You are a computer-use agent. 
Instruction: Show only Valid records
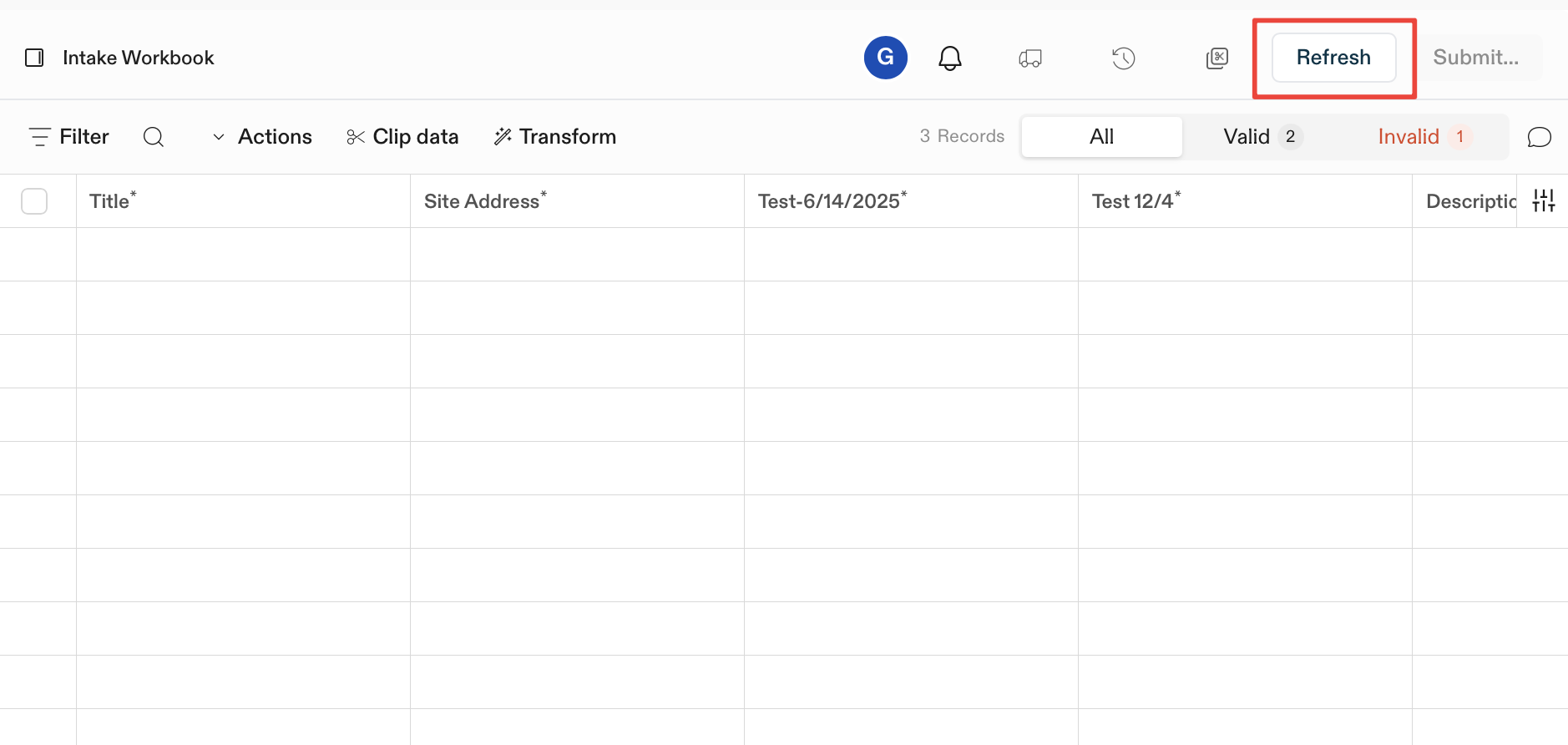click(1262, 136)
